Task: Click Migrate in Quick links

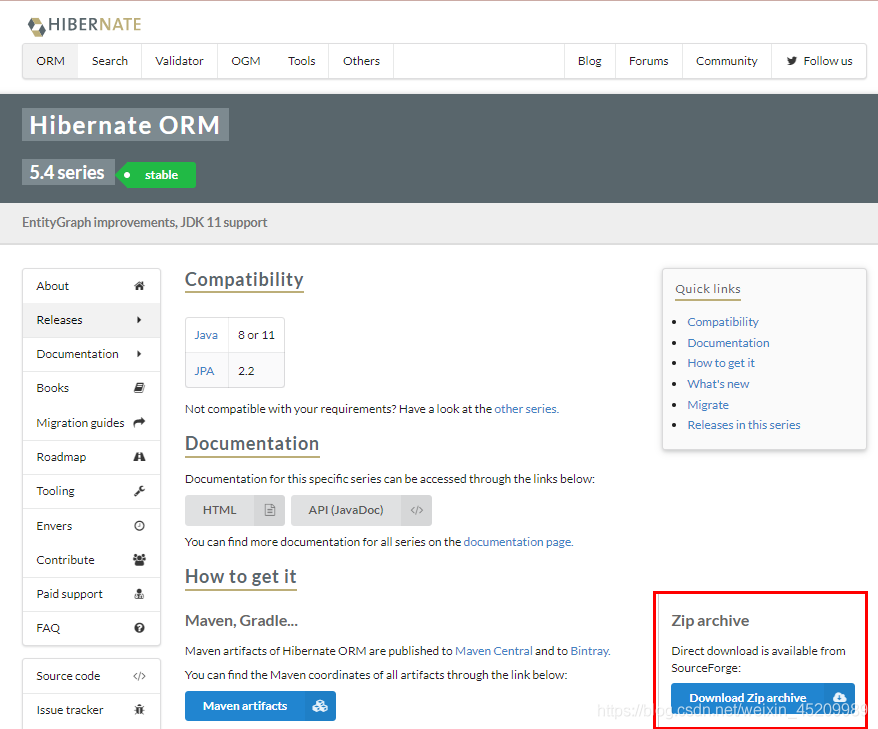Action: coord(708,405)
